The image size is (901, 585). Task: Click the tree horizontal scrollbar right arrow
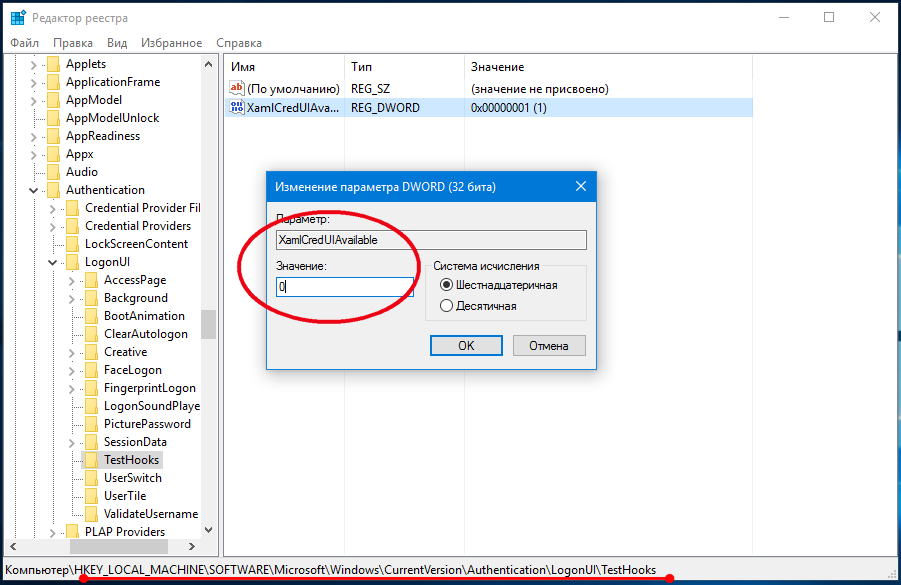click(192, 546)
